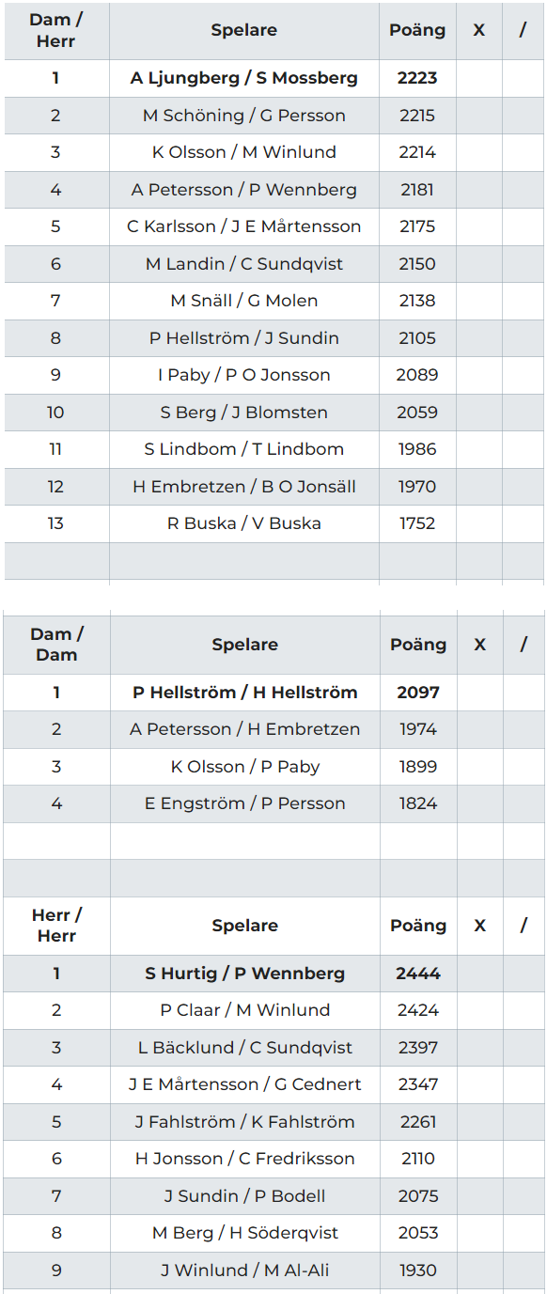Viewport: 547px width, 1294px height.
Task: Select the 'R Buska / V Buska' cell
Action: pyautogui.click(x=244, y=523)
